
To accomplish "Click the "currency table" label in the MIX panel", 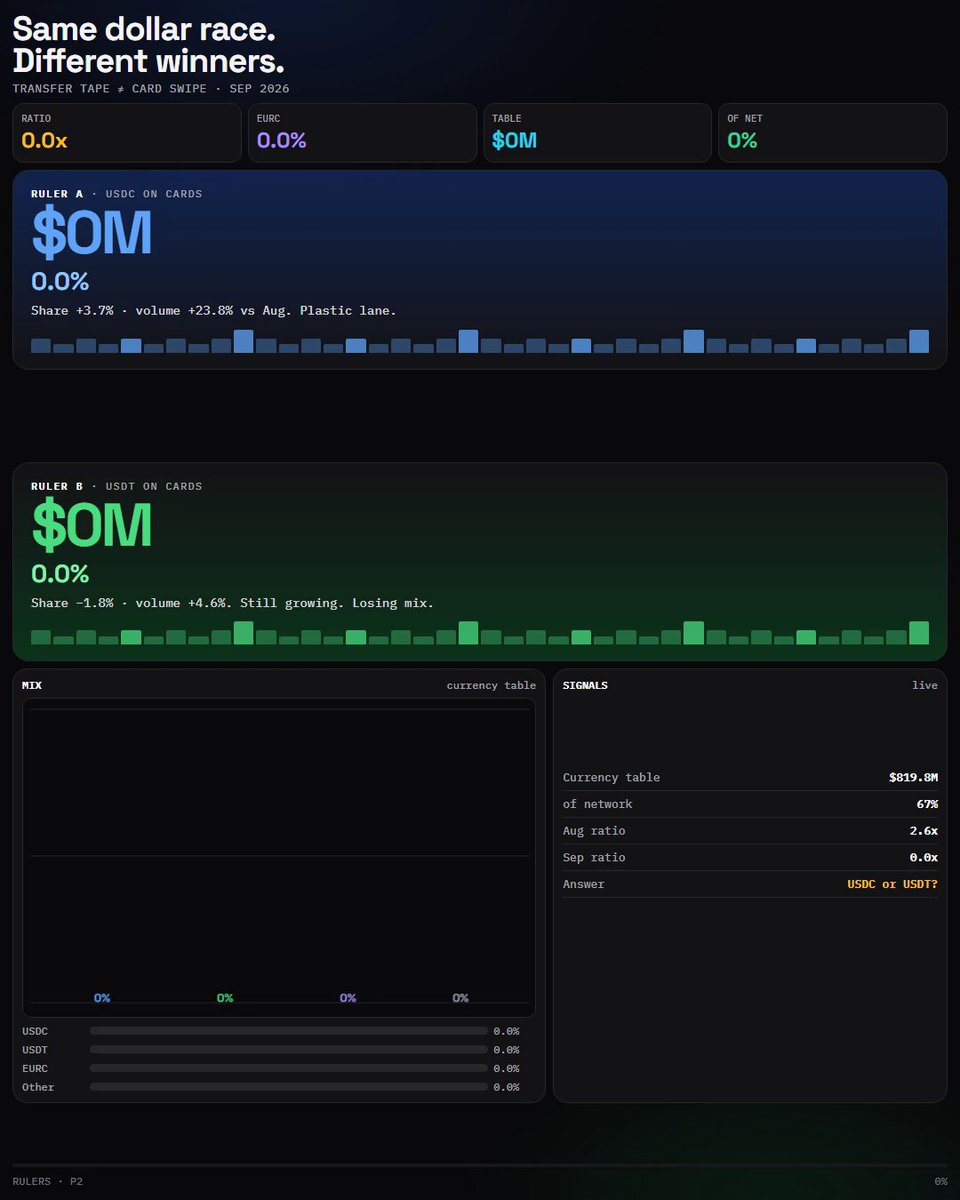I will (x=491, y=686).
